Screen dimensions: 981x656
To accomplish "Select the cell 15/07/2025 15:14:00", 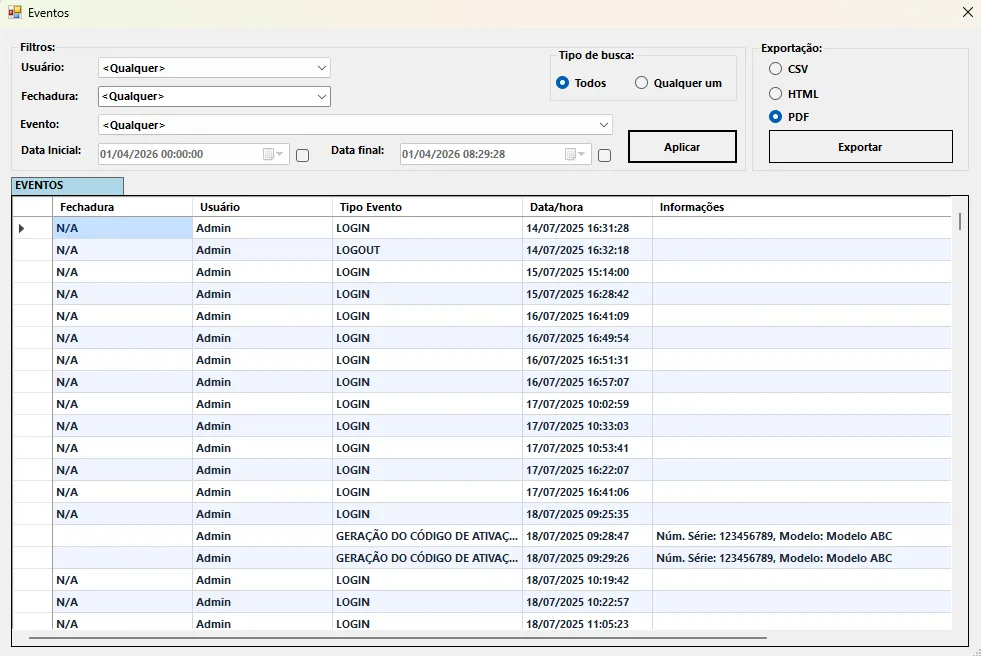I will click(587, 272).
